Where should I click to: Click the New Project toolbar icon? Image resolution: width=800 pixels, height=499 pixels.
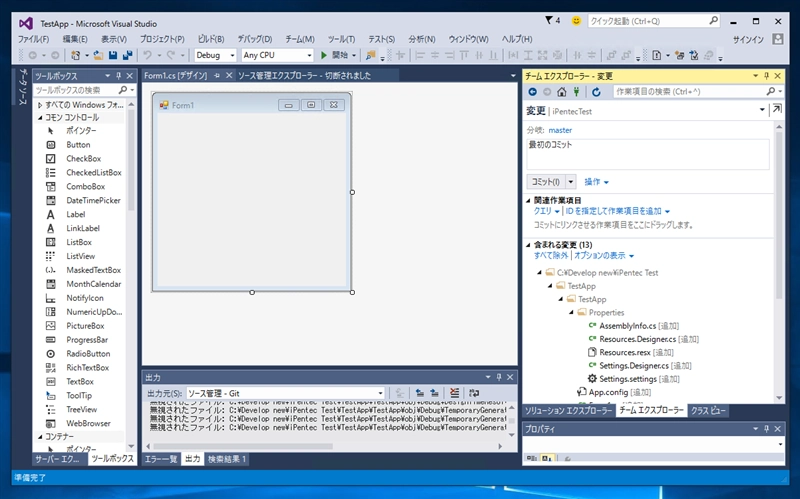[76, 55]
